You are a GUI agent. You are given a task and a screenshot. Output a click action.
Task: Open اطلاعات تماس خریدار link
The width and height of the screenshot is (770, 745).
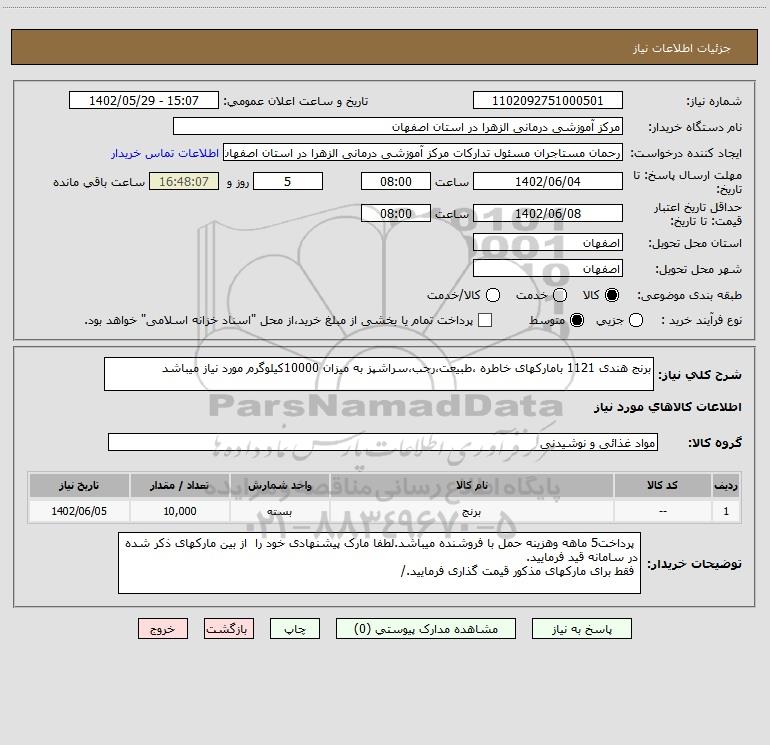165,153
